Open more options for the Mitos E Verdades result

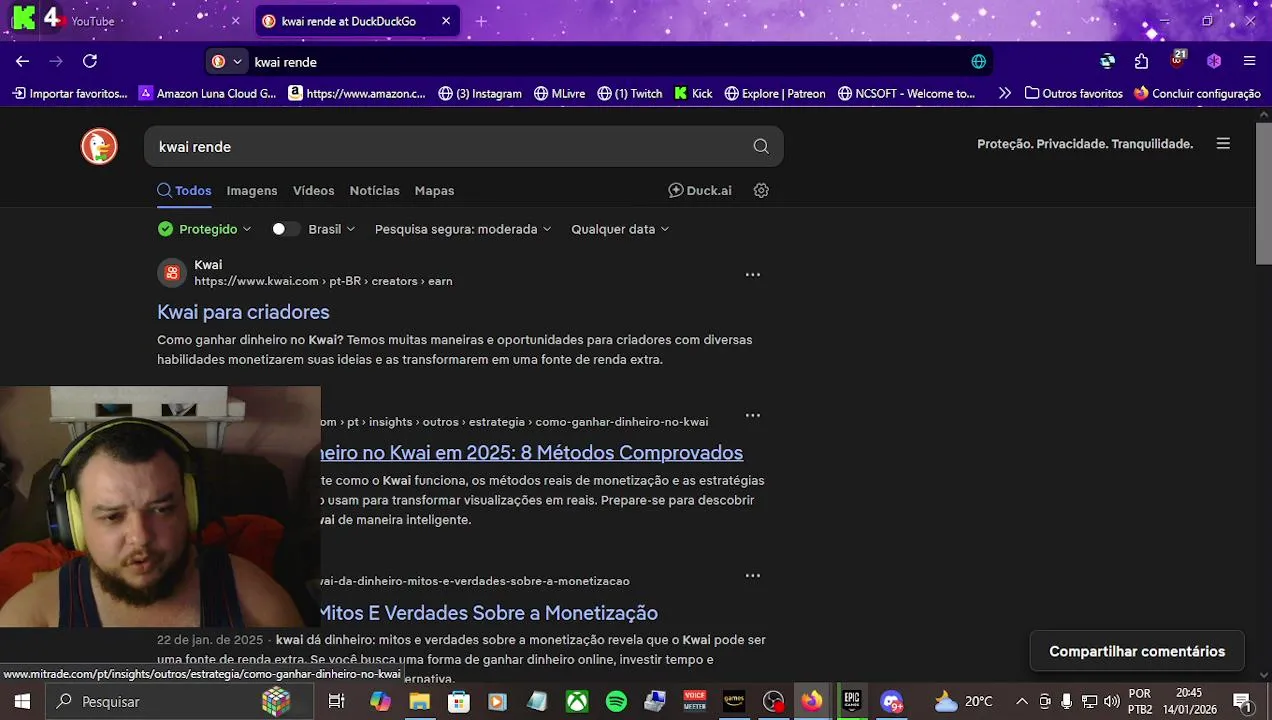pyautogui.click(x=753, y=575)
